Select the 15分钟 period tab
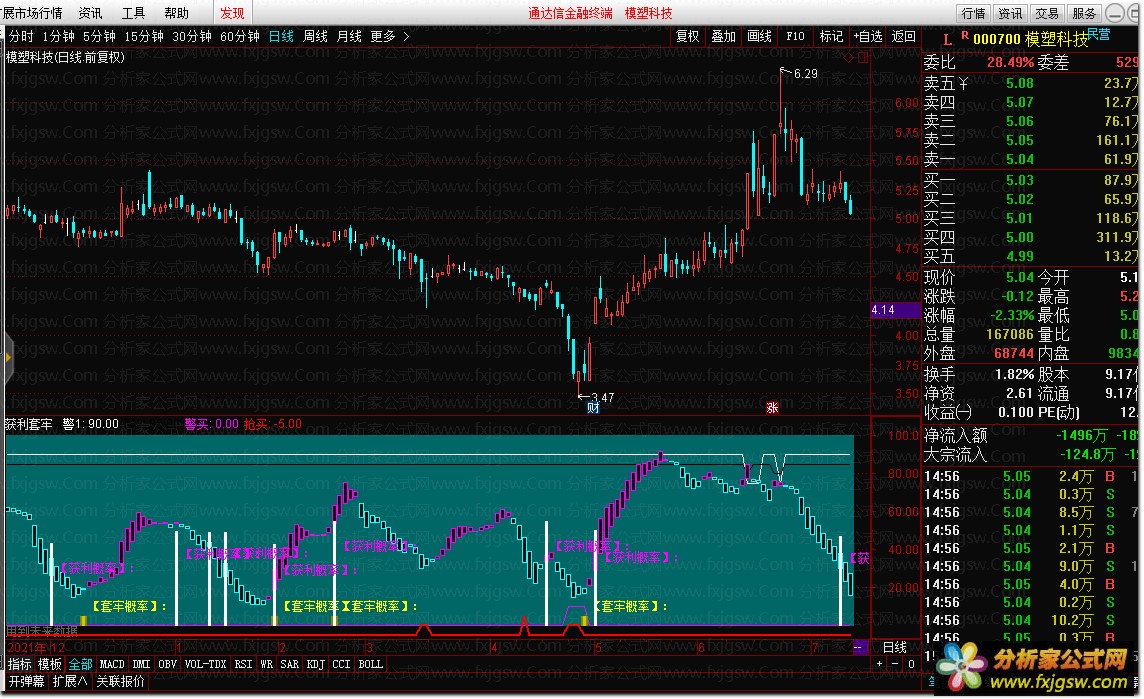Screen dimensions: 1144x699 (144, 36)
